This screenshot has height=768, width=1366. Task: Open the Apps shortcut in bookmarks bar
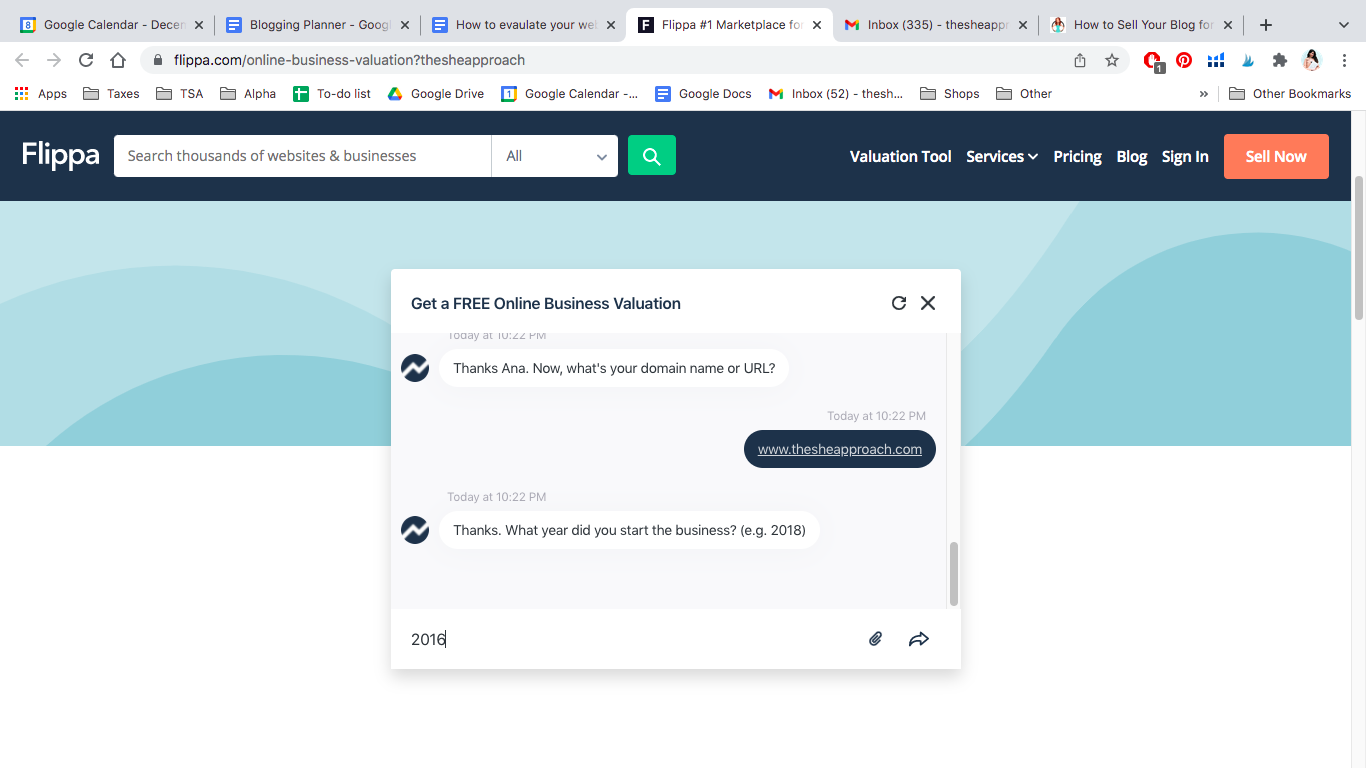tap(41, 94)
